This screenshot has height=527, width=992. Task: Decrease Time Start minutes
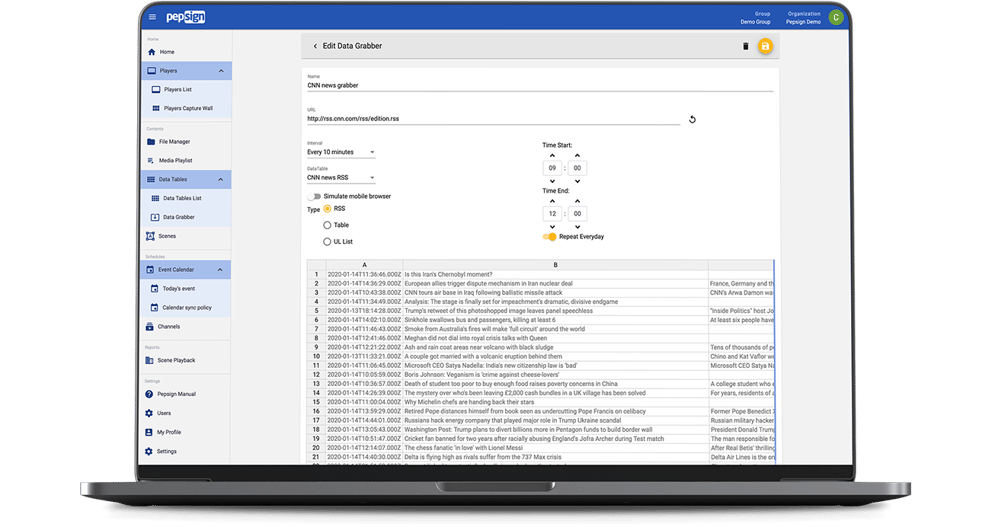tap(577, 181)
